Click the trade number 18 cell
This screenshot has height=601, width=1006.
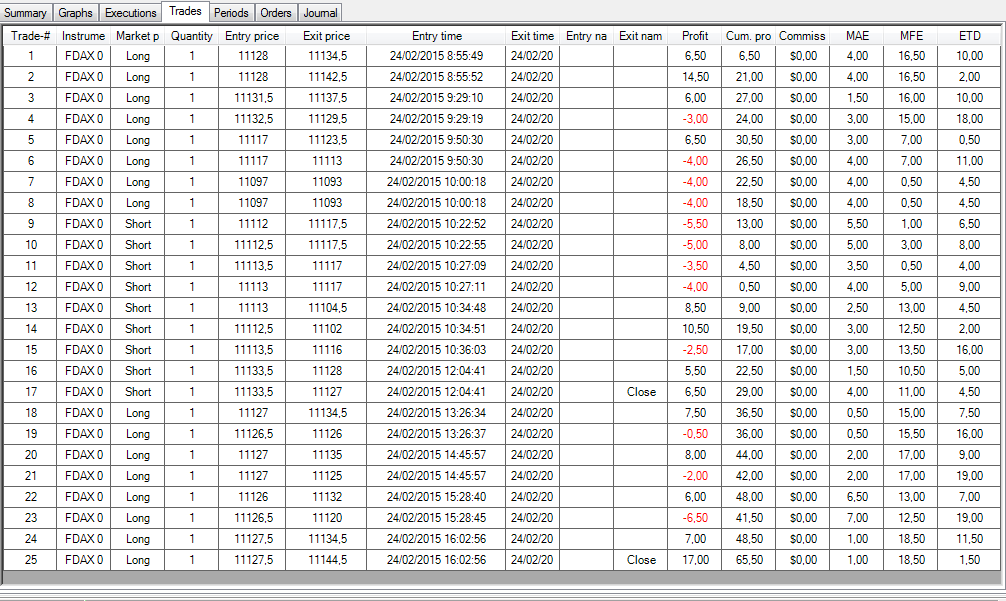(x=30, y=413)
